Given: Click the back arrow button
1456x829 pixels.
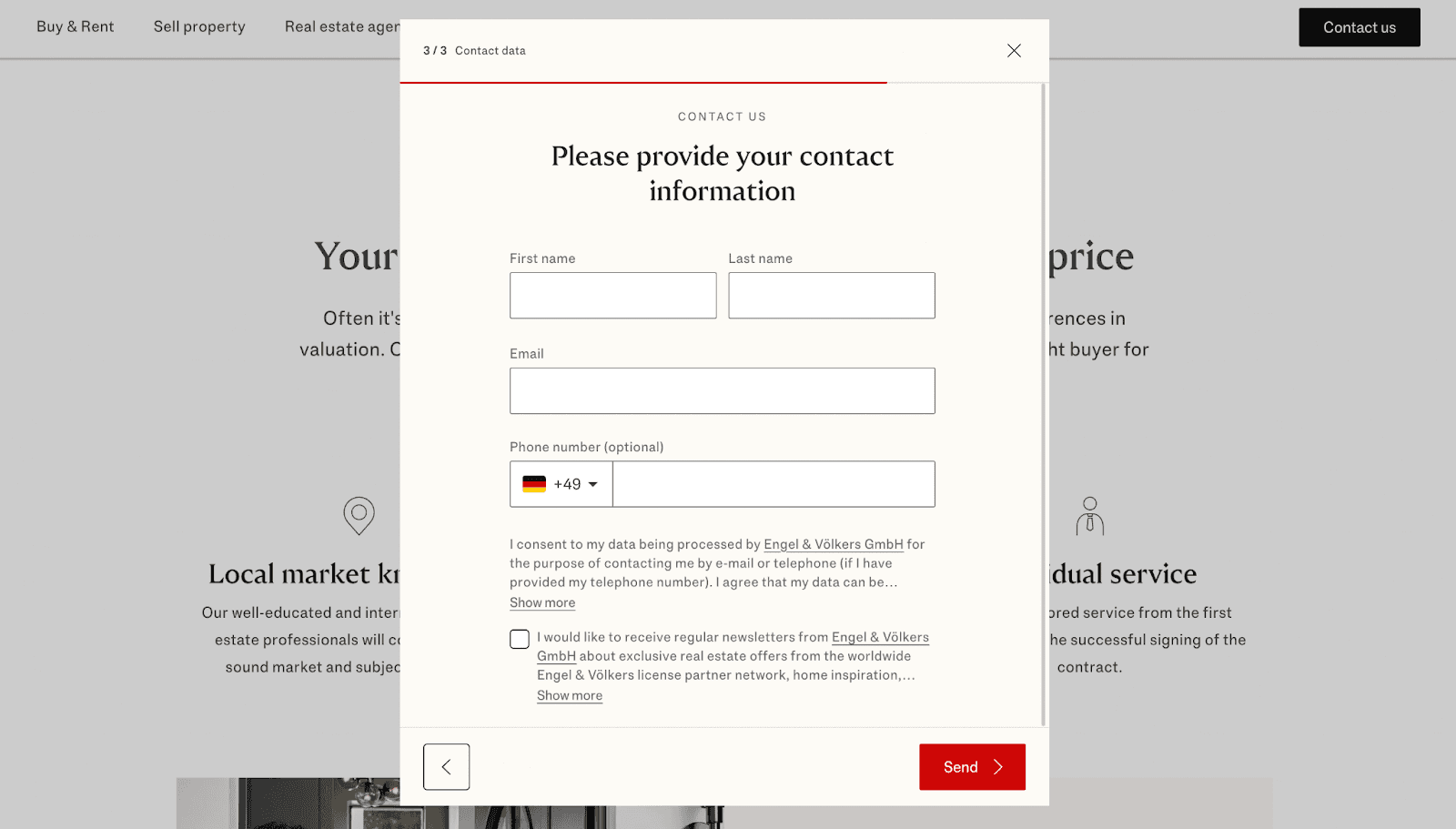Looking at the screenshot, I should 446,767.
